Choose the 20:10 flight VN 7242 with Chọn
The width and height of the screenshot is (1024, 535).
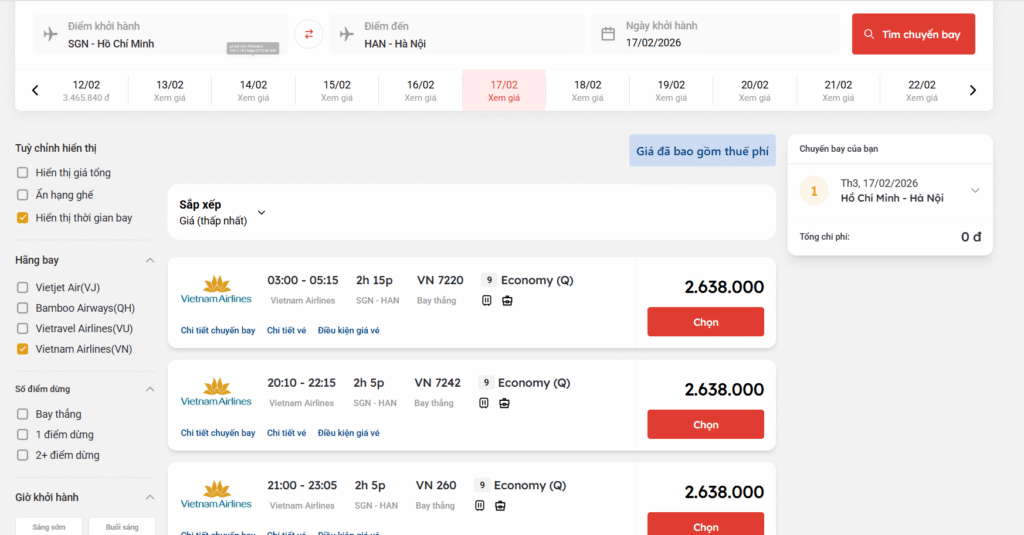(705, 425)
